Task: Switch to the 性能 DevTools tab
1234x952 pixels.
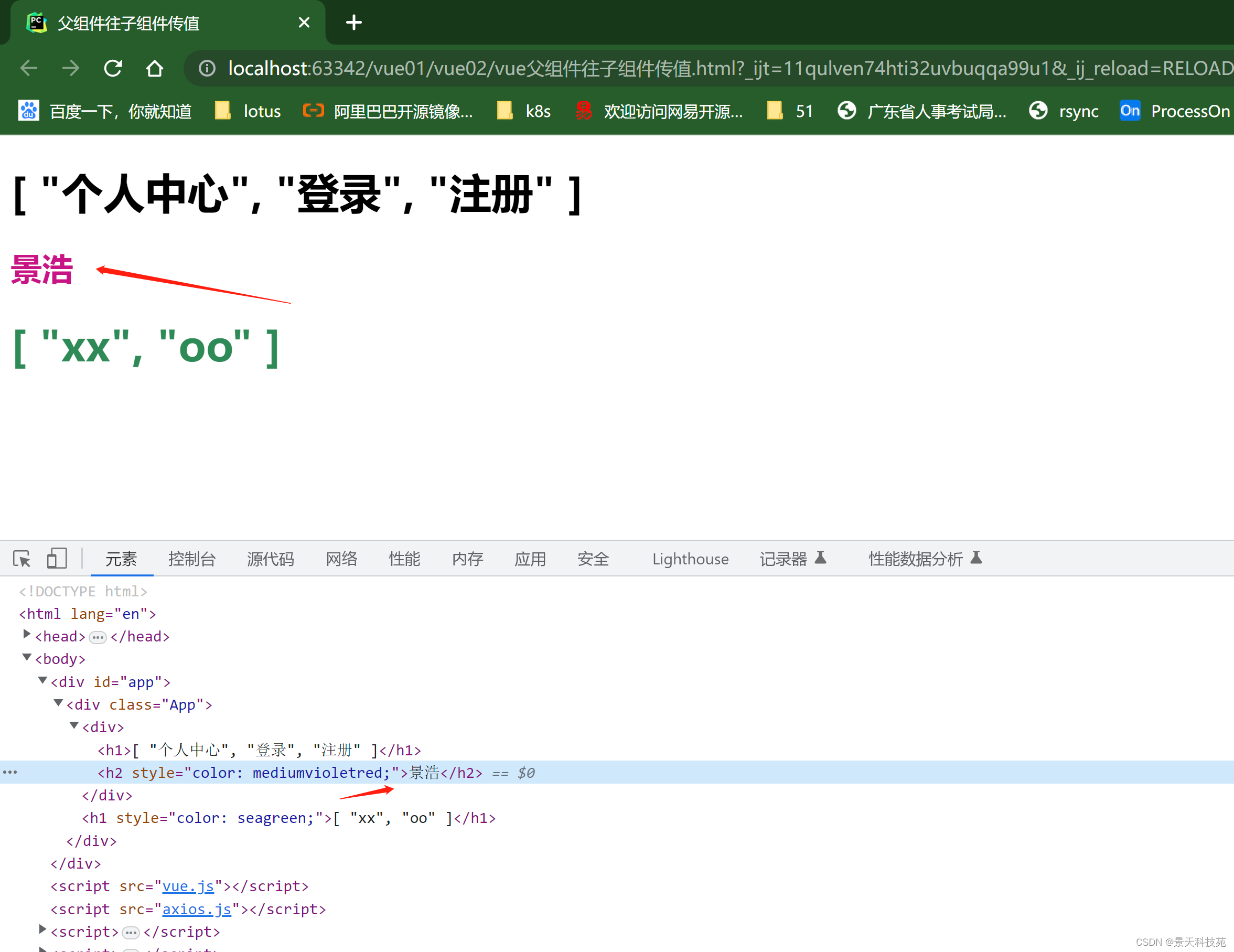Action: click(x=404, y=559)
